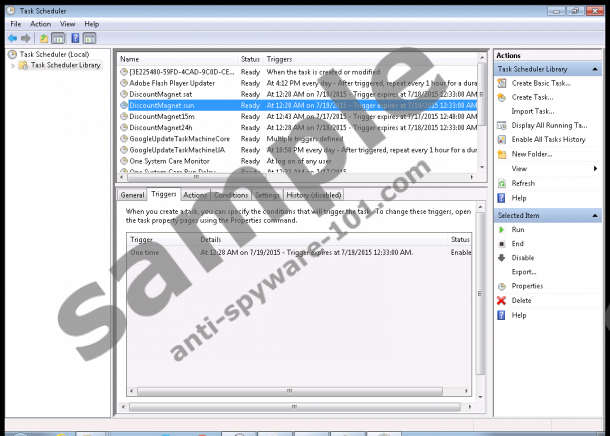610x436 pixels.
Task: Switch to the General tab
Action: coord(132,195)
